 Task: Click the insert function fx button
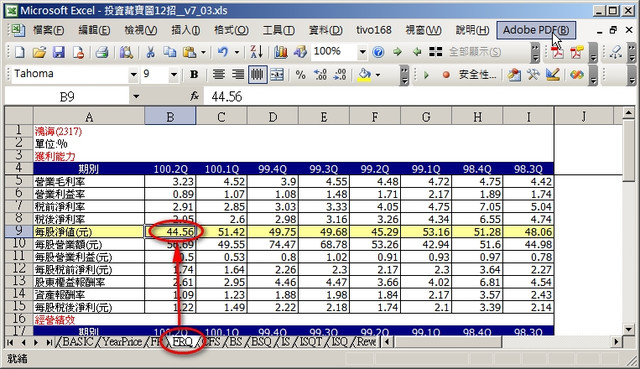click(195, 97)
